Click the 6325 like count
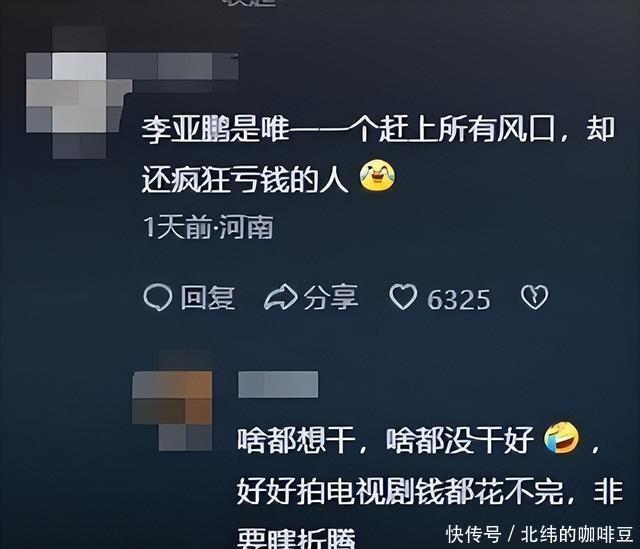The image size is (640, 549). (x=459, y=300)
